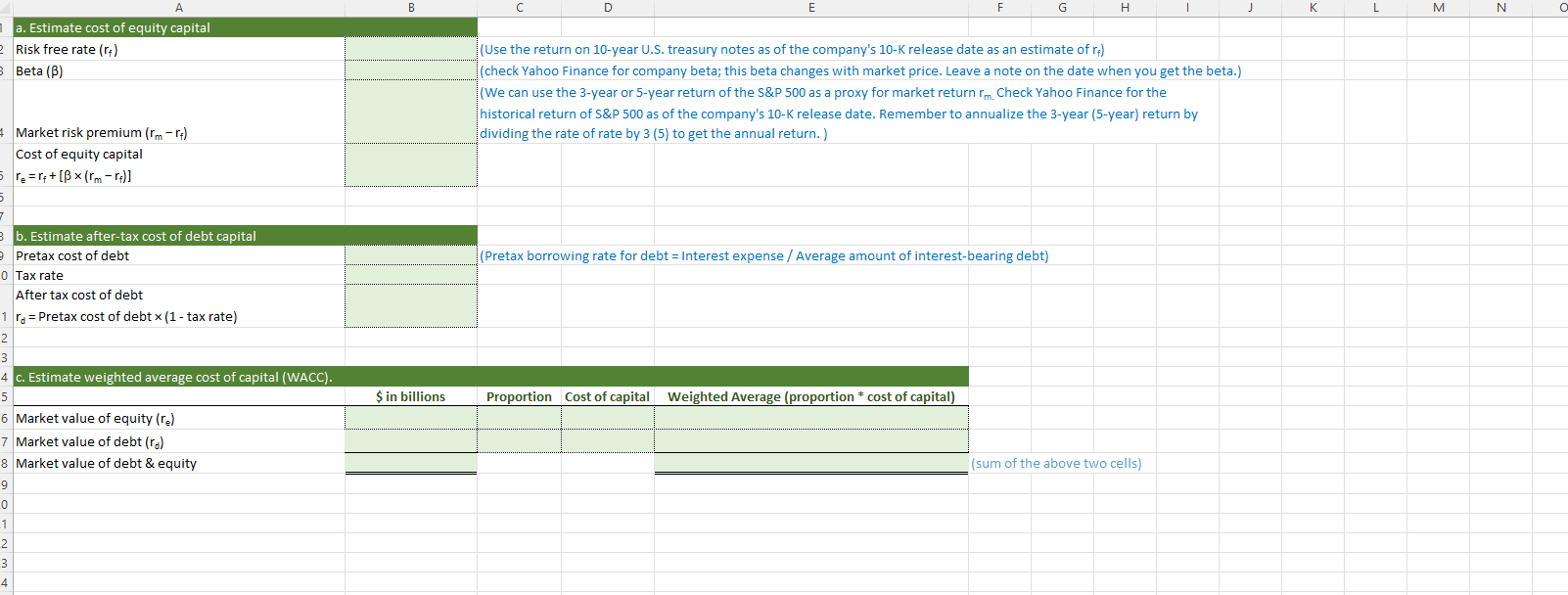Click the 're = rf + [β × (rm − rf)]' formula label
Image resolution: width=1568 pixels, height=595 pixels.
click(73, 176)
